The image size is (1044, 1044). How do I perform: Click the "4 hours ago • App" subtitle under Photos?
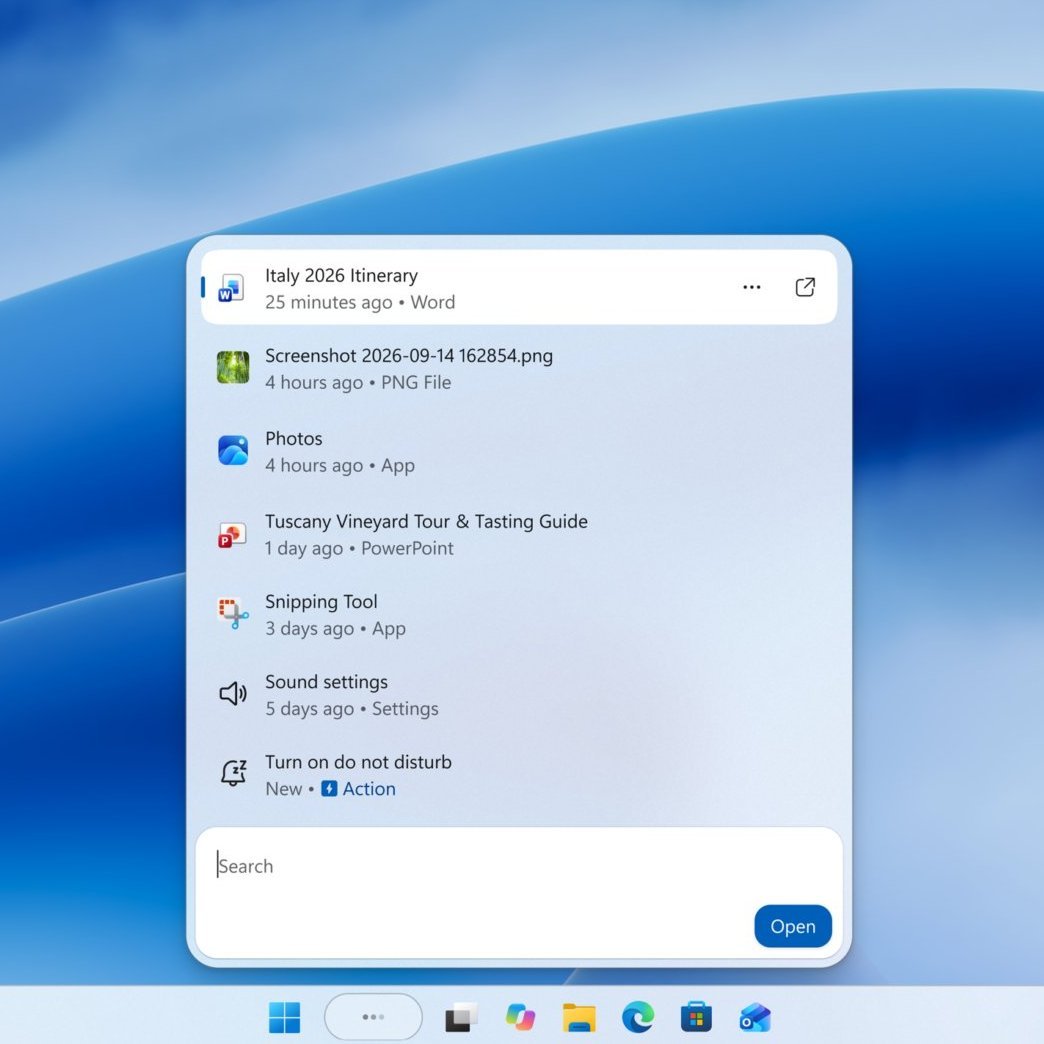click(340, 465)
